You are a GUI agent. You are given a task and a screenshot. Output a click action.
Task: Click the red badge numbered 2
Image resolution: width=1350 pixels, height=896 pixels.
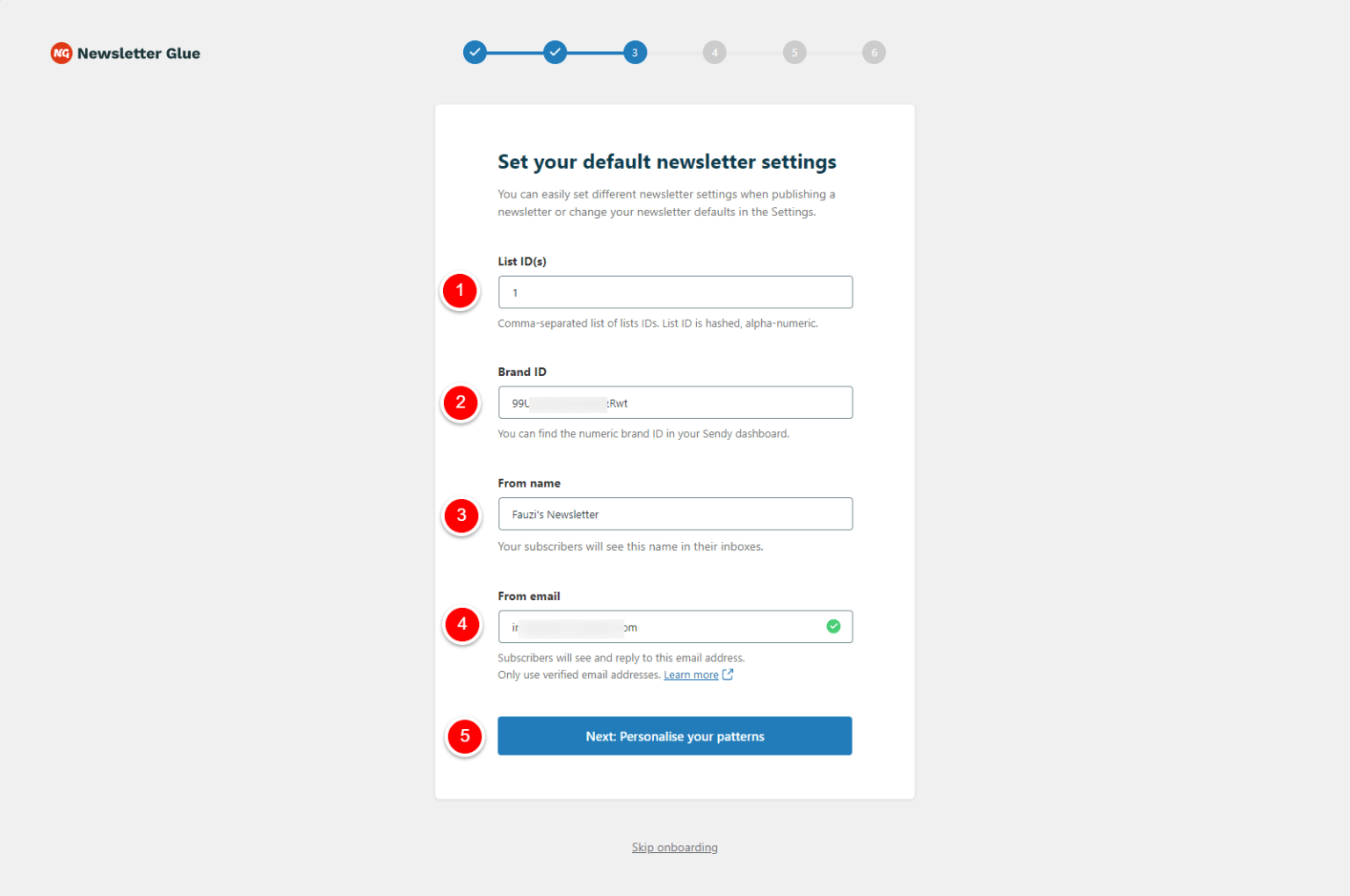(460, 401)
